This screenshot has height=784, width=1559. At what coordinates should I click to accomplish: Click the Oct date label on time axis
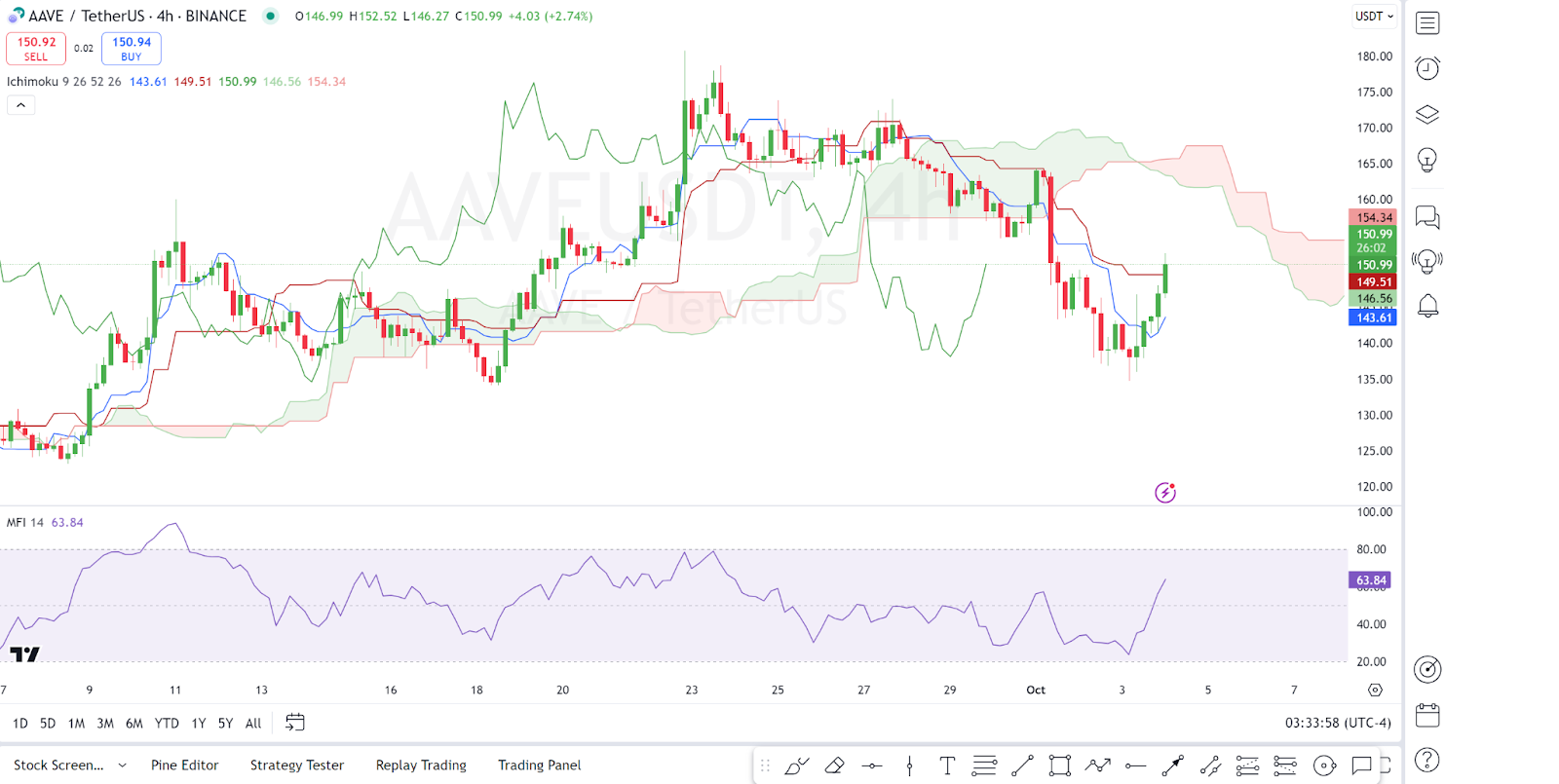tap(1036, 690)
